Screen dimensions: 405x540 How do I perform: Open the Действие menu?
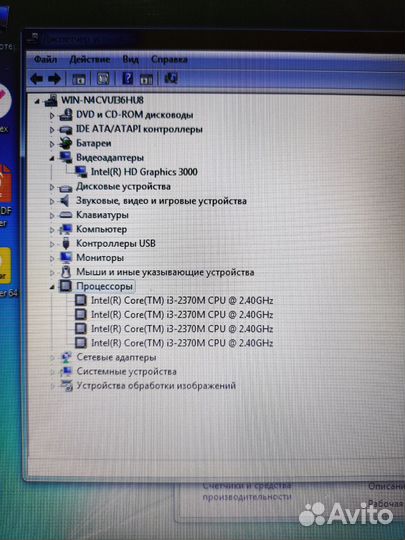(x=90, y=60)
